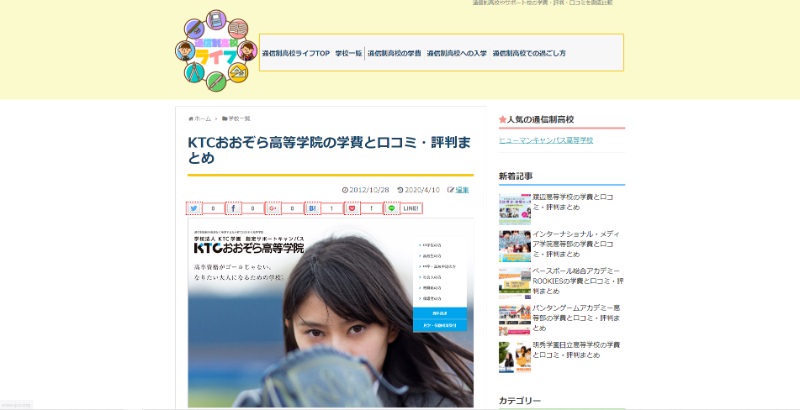This screenshot has height=410, width=800.
Task: Click thumbnail beside バンタンゲームアカデミー article
Action: coord(515,320)
